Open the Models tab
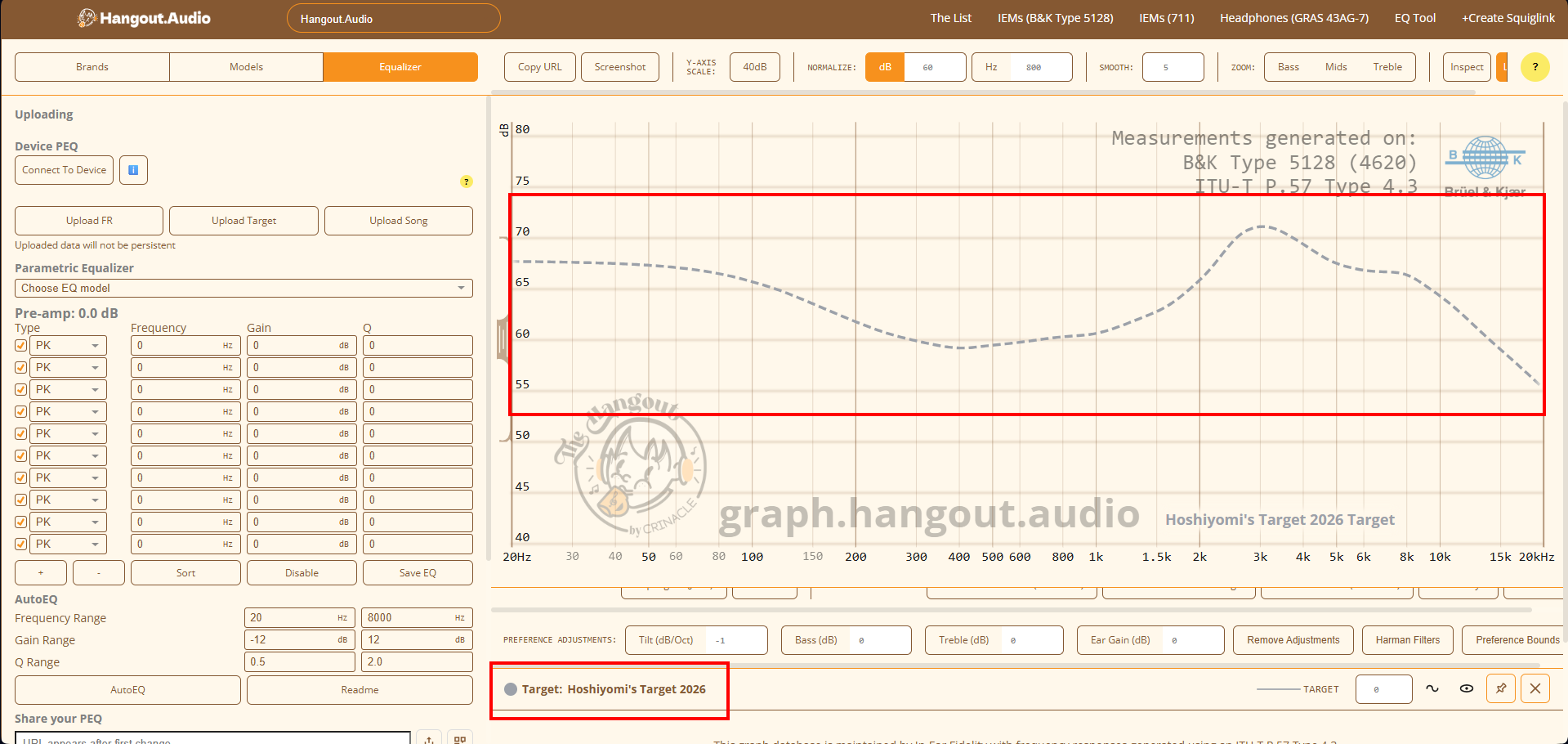 246,67
